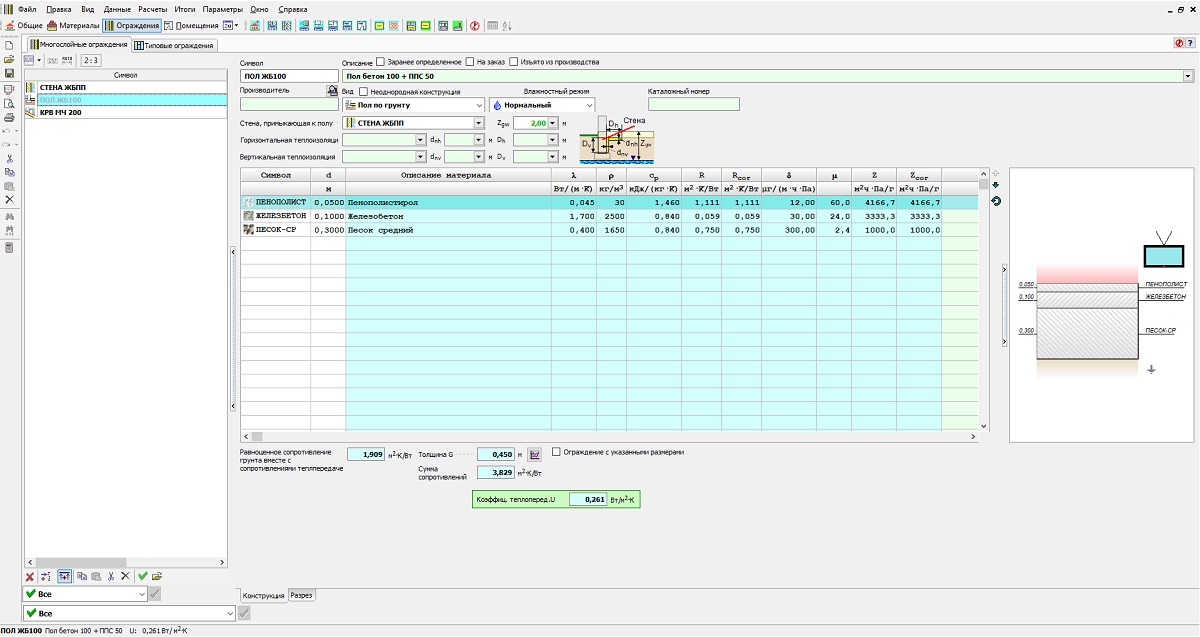The height and width of the screenshot is (637, 1200).
Task: Click the Каталожный номер input field
Action: pyautogui.click(x=693, y=104)
